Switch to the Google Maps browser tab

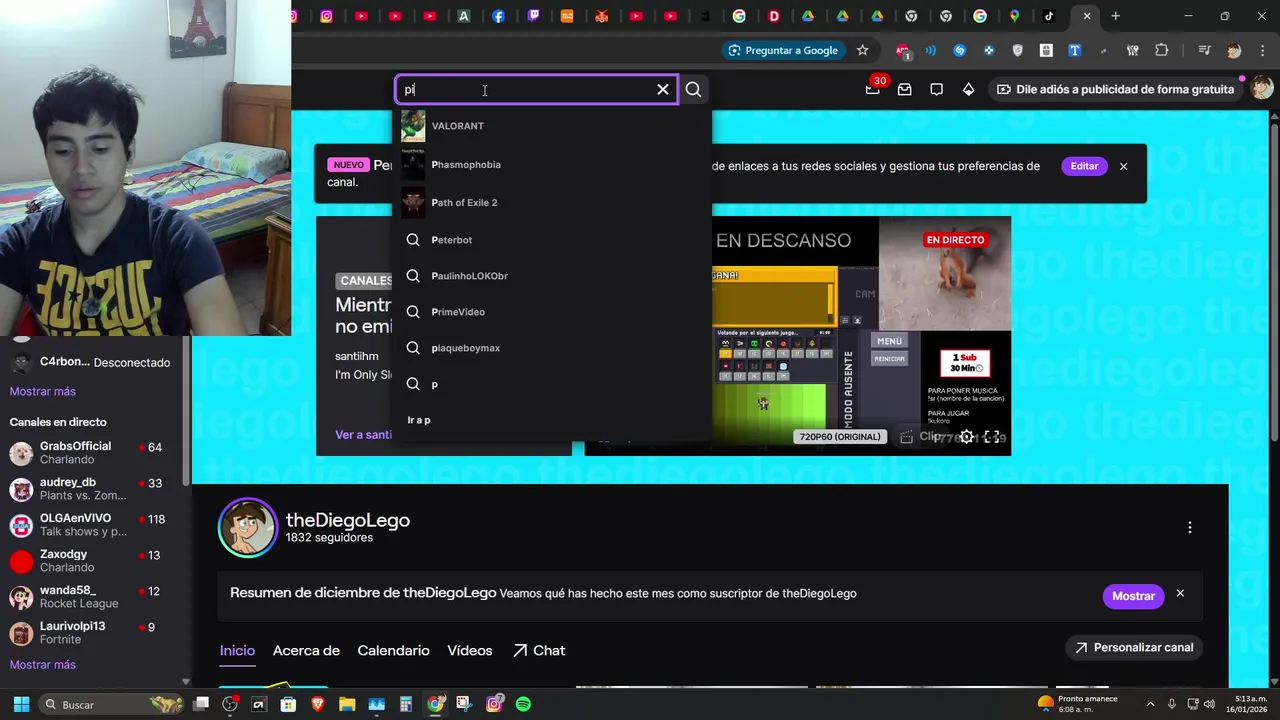[1014, 16]
